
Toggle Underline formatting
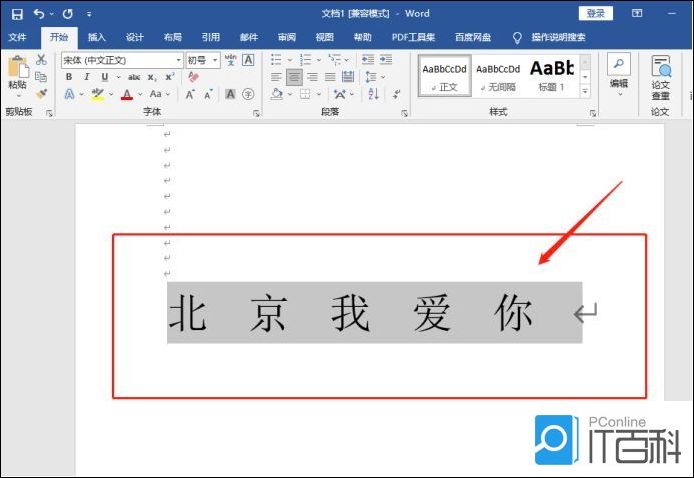(104, 77)
